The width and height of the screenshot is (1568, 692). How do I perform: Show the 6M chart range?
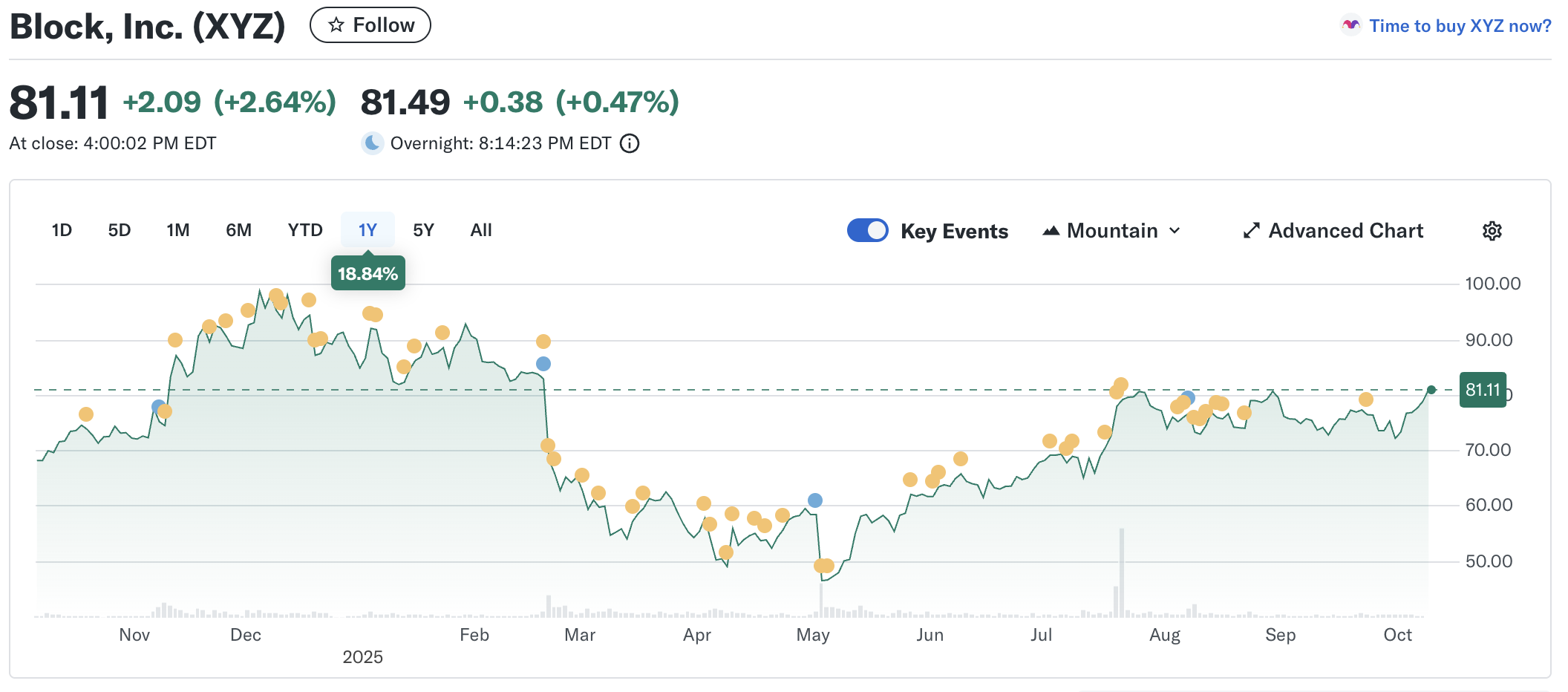[238, 230]
